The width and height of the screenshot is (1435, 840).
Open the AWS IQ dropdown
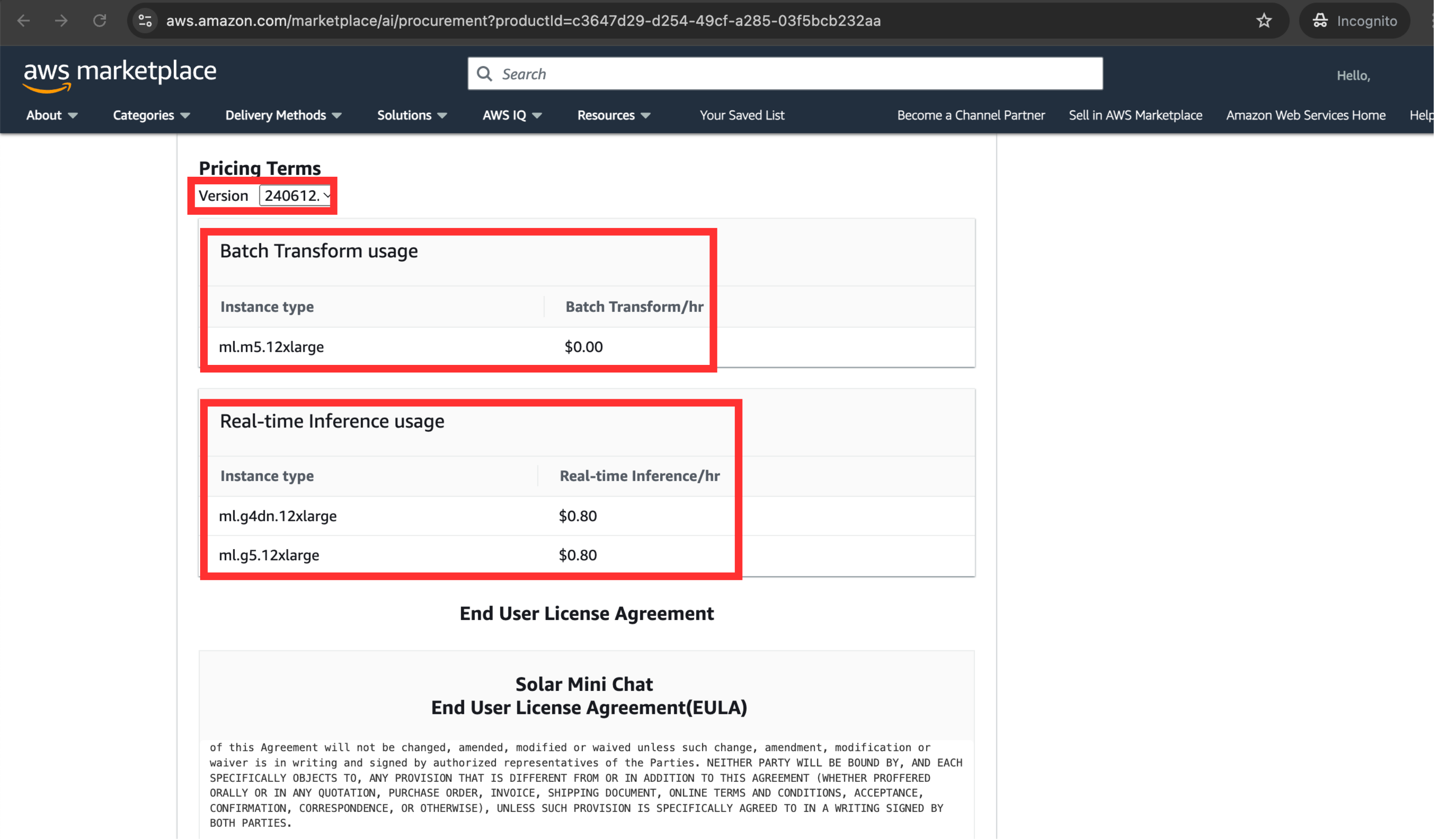point(513,116)
